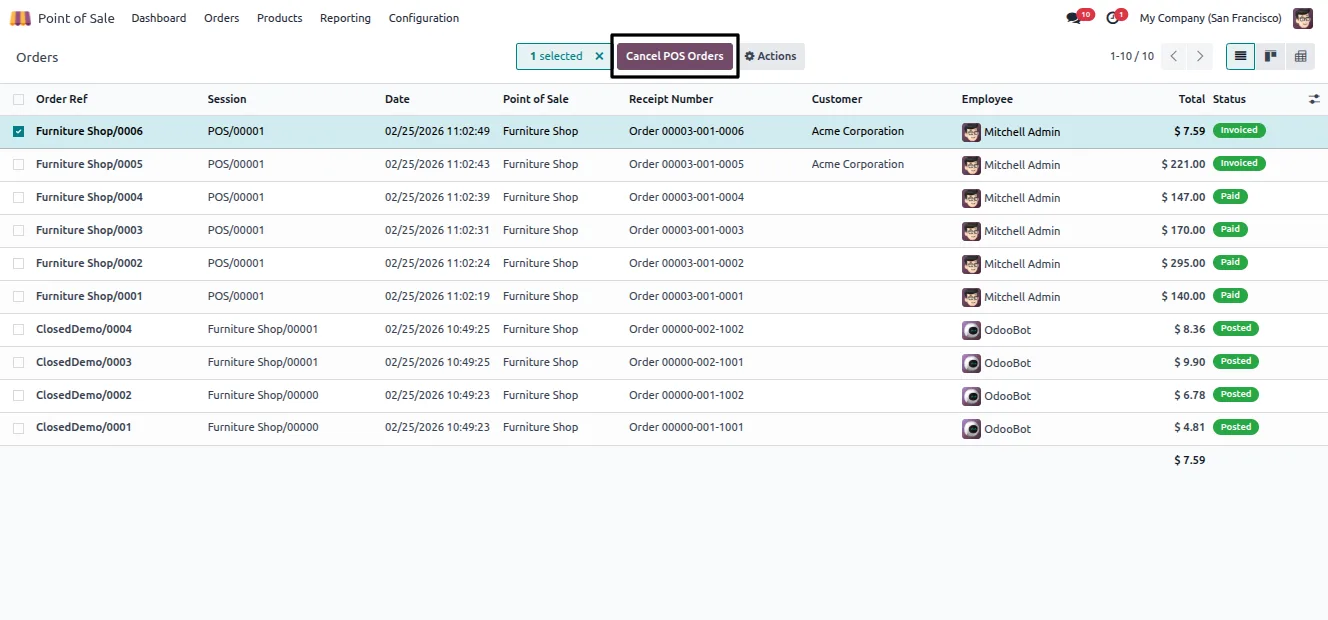Open order Furniture Shop/0006
This screenshot has width=1328, height=620.
tap(89, 131)
